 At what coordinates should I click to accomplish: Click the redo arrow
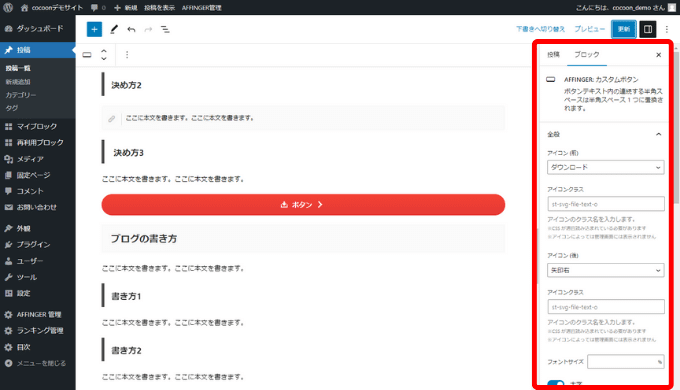point(148,29)
